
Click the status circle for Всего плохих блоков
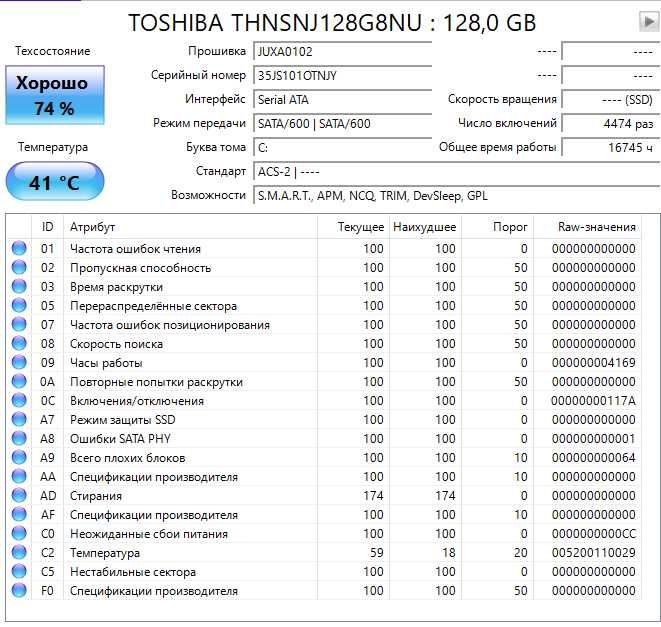point(19,457)
